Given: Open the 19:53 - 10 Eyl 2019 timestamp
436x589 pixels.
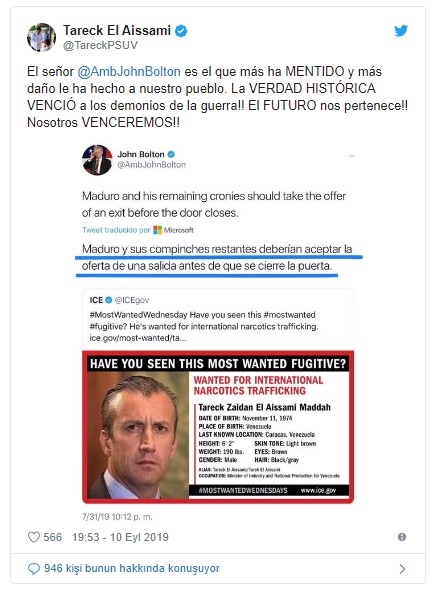Looking at the screenshot, I should [x=120, y=537].
